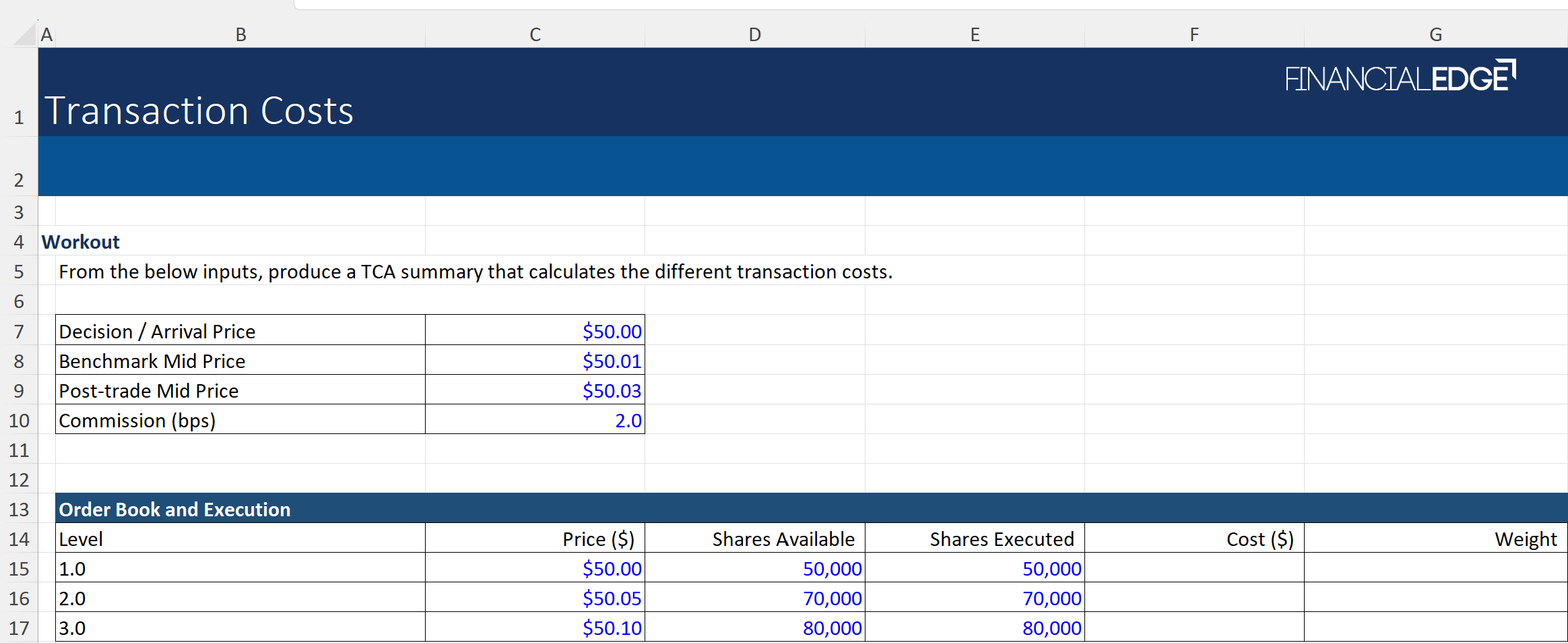Click the Order Book and Execution header
Screen dimensions: 1568x643
click(x=175, y=510)
